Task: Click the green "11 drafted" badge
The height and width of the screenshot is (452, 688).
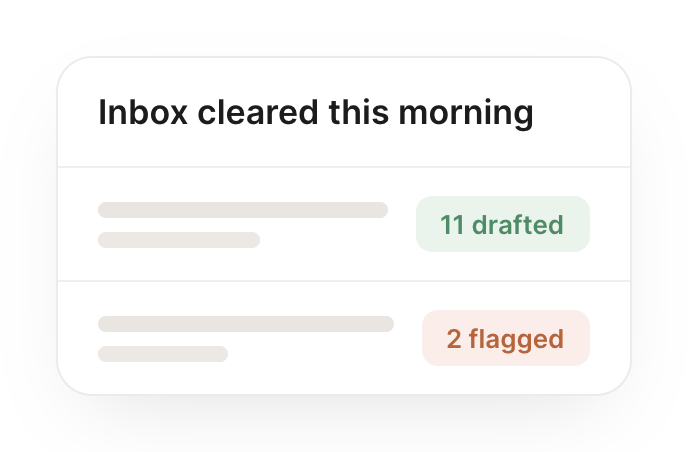Action: coord(503,224)
